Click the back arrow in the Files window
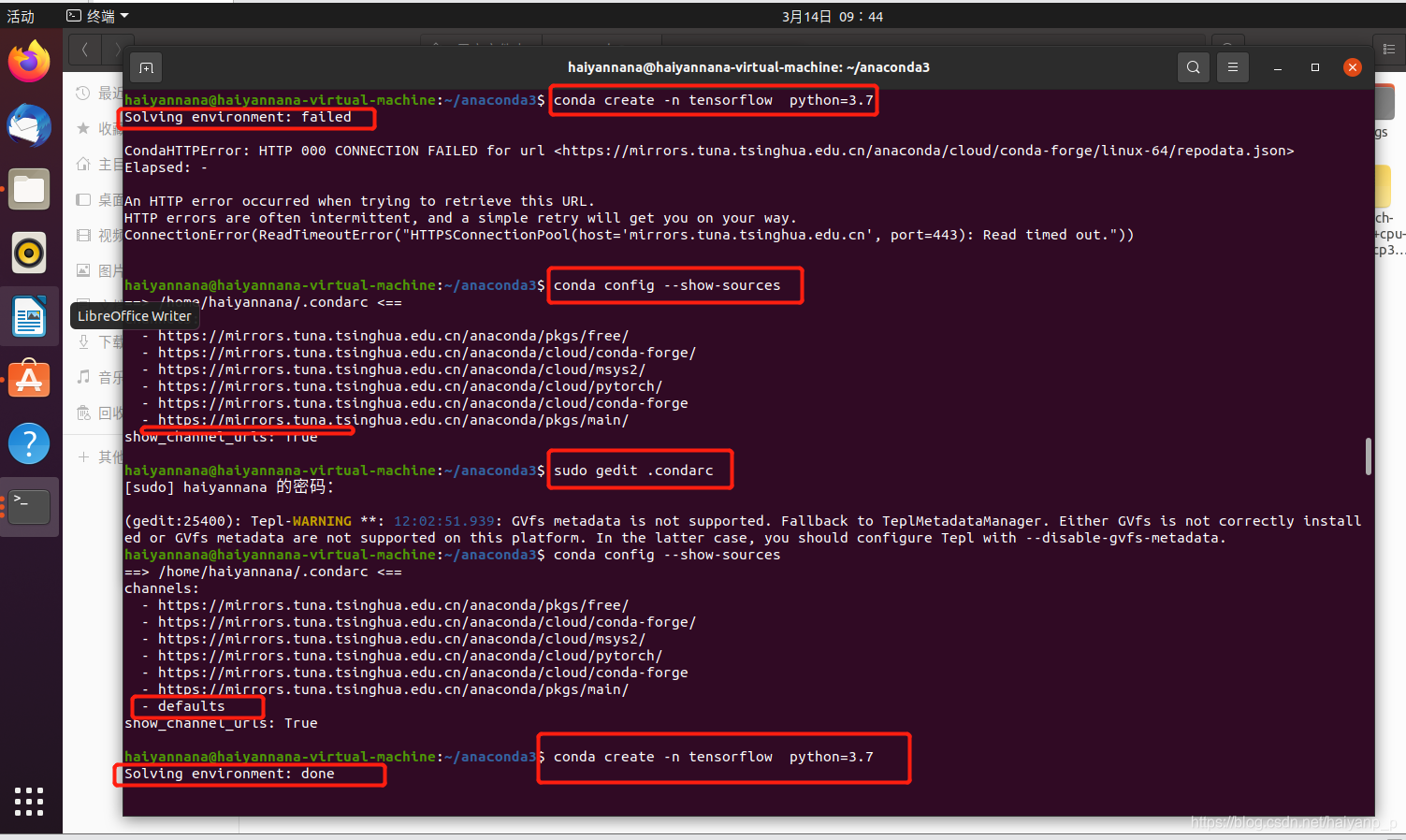The height and width of the screenshot is (840, 1406). coord(84,49)
